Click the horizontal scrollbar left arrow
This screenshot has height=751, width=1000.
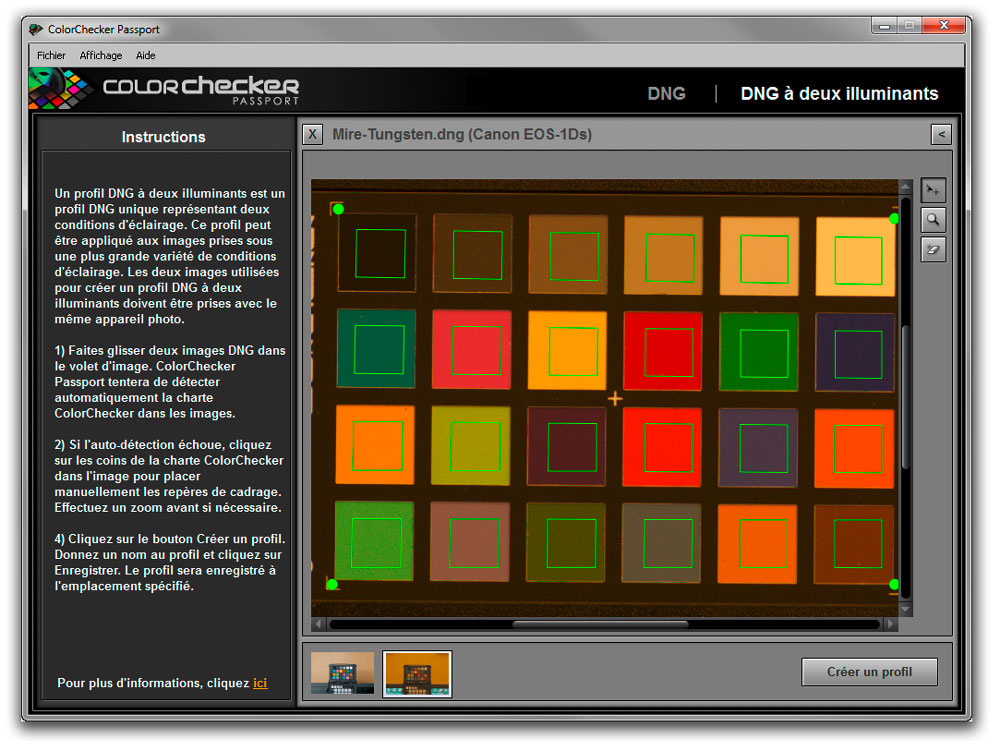tap(319, 624)
